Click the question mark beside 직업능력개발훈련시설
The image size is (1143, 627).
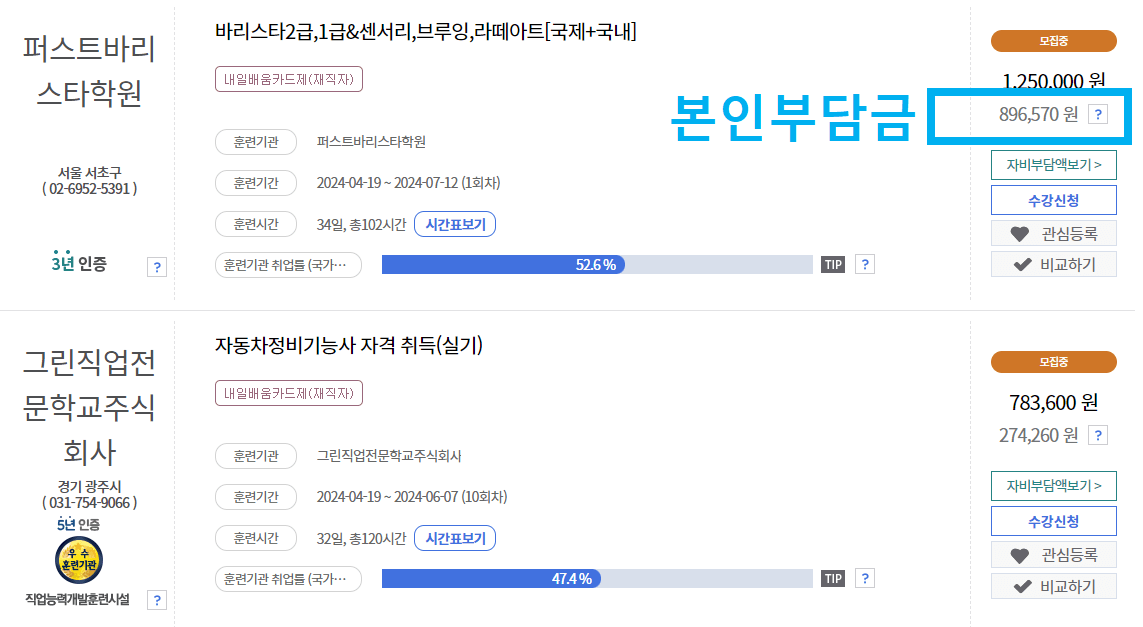coord(157,601)
